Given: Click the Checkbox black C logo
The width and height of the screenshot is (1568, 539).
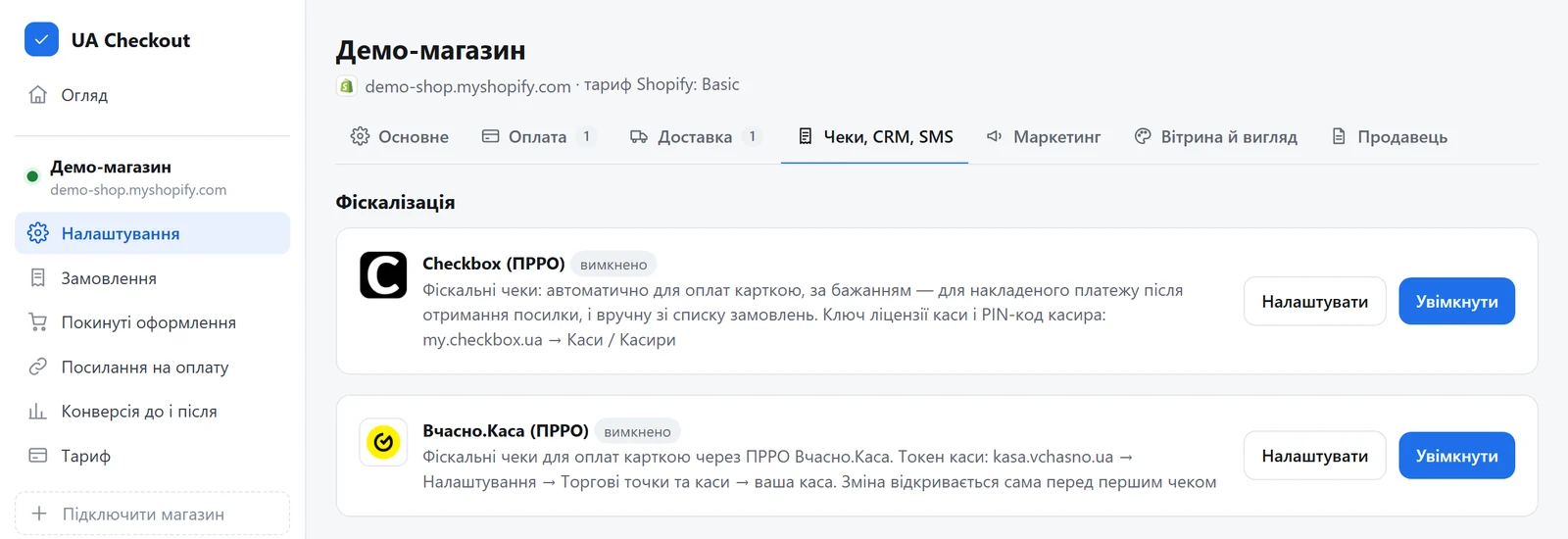Looking at the screenshot, I should coord(383,274).
